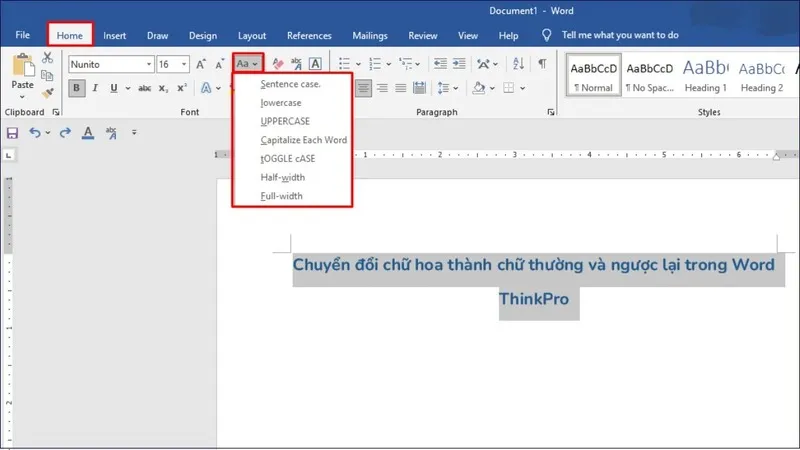Toggle the bullet list button
Screen dimensions: 800x450
click(x=344, y=64)
